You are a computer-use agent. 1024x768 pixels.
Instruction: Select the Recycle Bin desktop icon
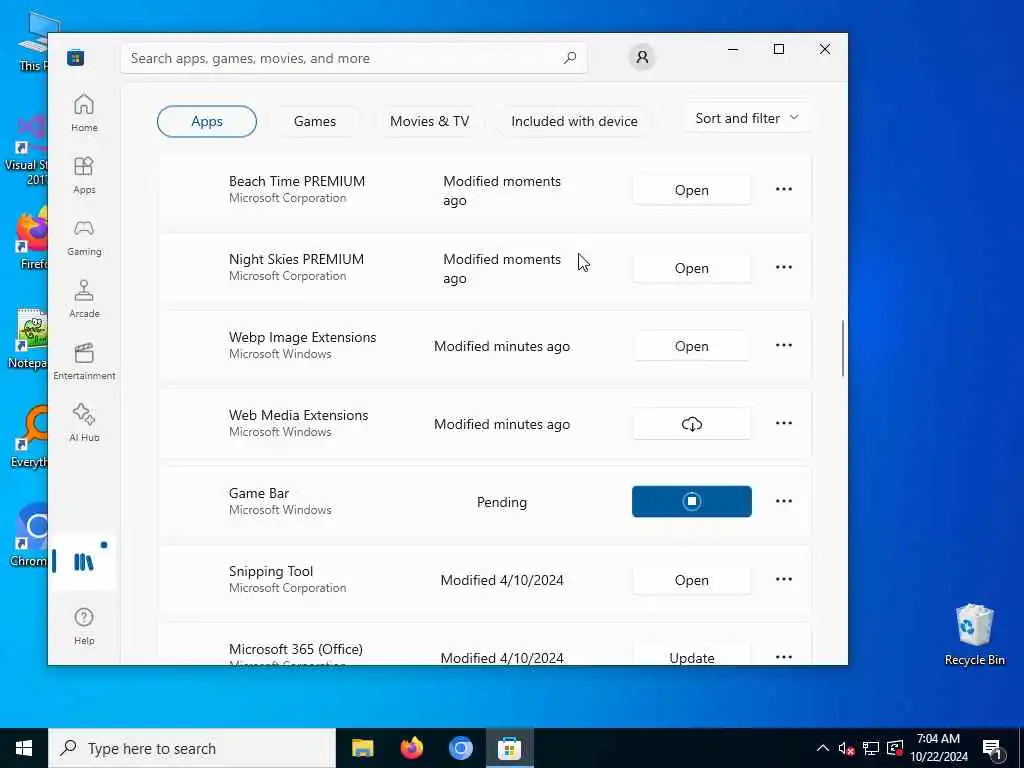[974, 635]
